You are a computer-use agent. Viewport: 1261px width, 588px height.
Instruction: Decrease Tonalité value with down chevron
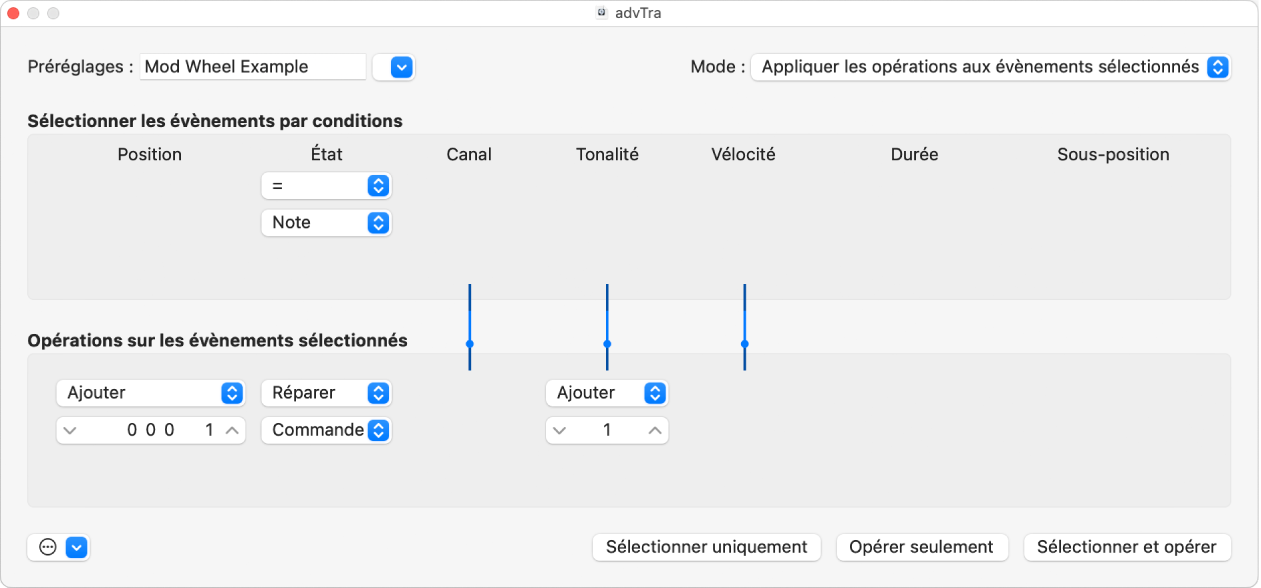pos(559,431)
